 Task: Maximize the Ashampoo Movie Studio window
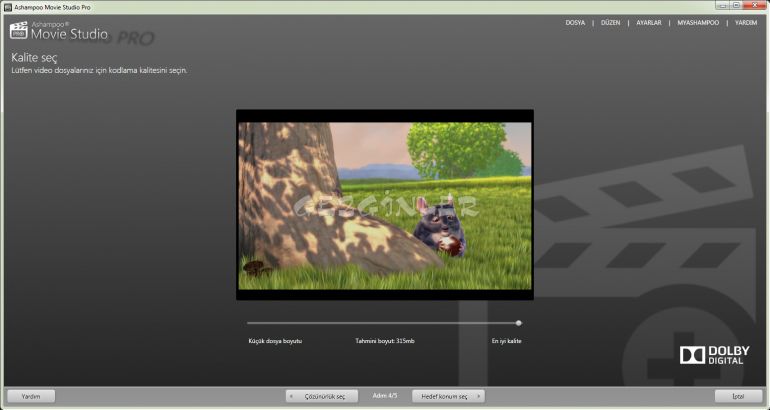coord(736,5)
